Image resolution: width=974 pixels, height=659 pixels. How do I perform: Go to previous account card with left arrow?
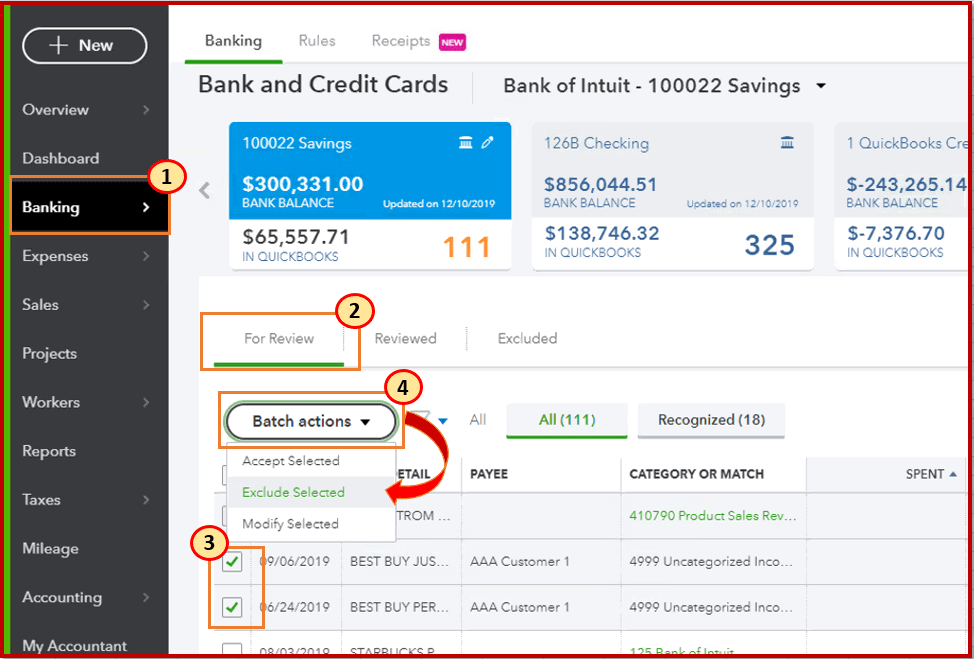pos(204,189)
